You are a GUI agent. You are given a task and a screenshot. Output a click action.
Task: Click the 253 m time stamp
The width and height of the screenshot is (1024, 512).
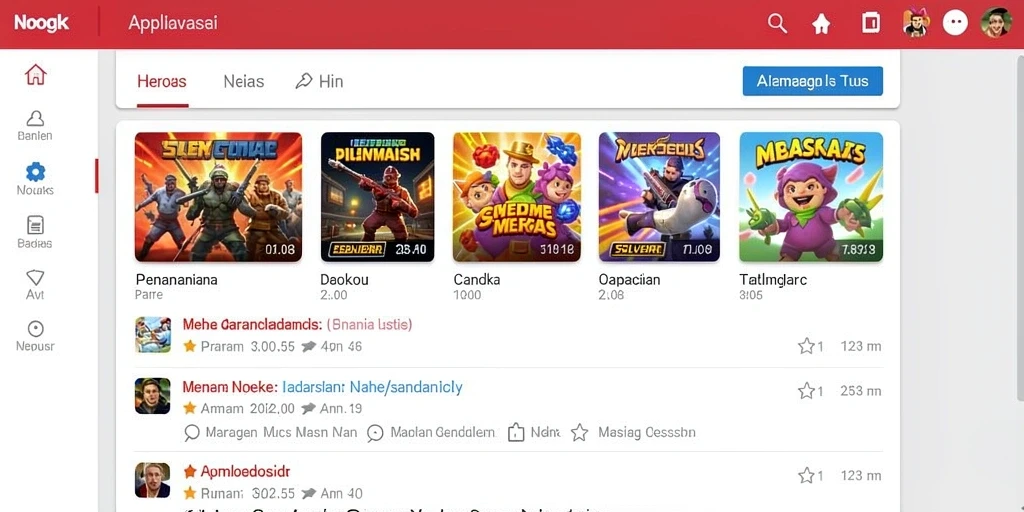coord(861,391)
